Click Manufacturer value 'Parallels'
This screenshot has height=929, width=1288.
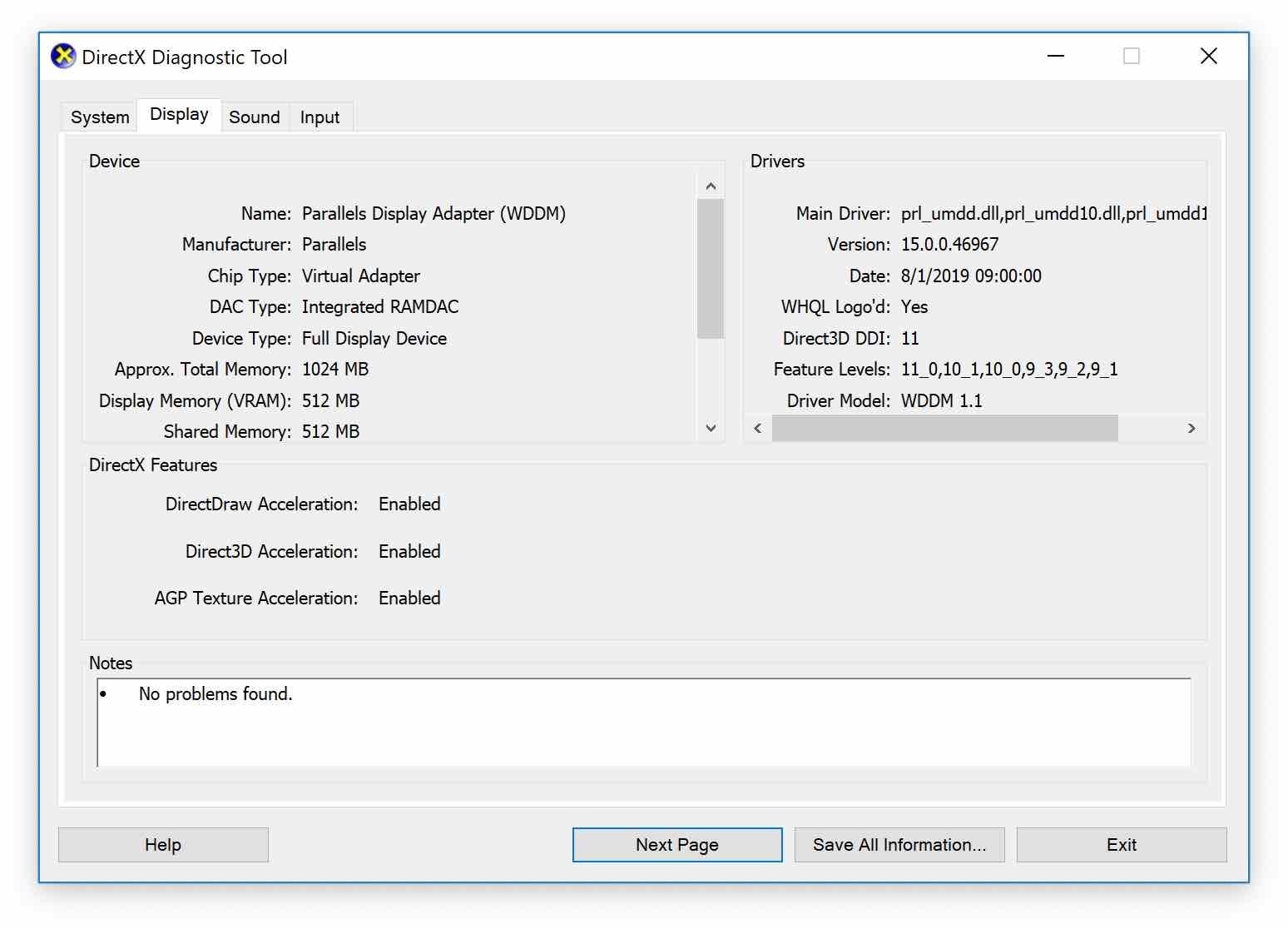coord(334,245)
